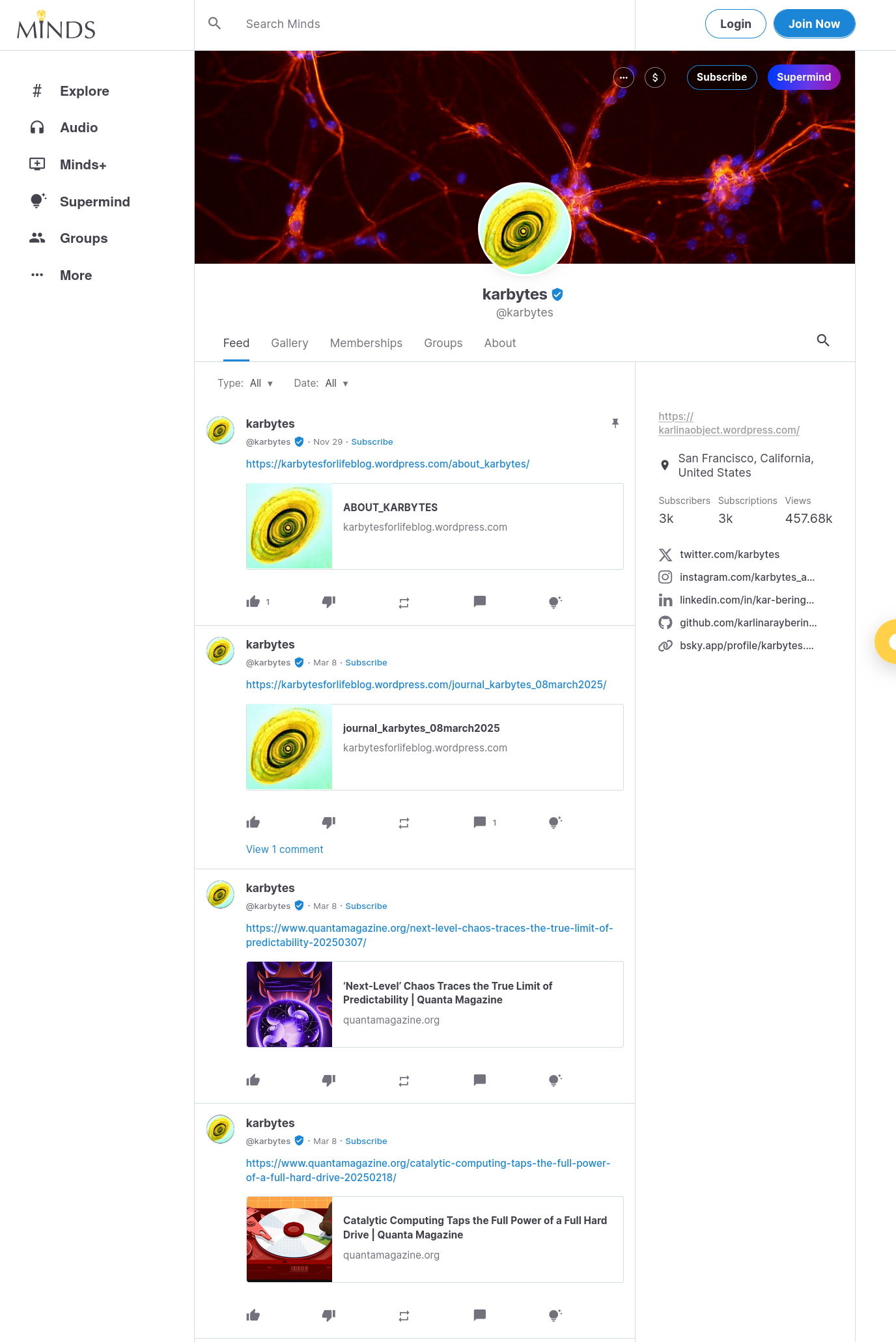
Task: Click thumbs-down on the journal_karbytes_08march2025 post
Action: click(329, 822)
